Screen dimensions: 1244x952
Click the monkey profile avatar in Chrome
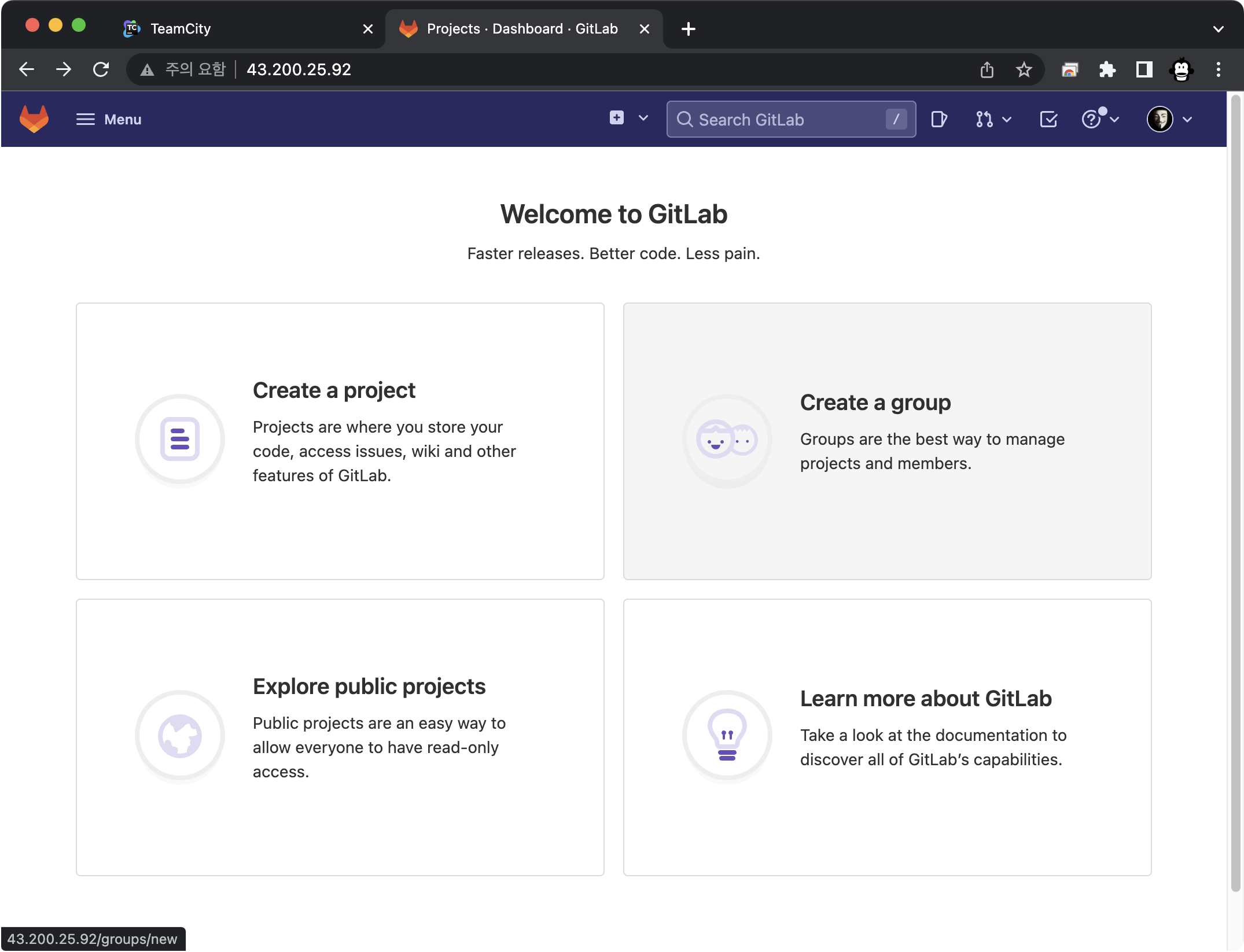pos(1181,70)
